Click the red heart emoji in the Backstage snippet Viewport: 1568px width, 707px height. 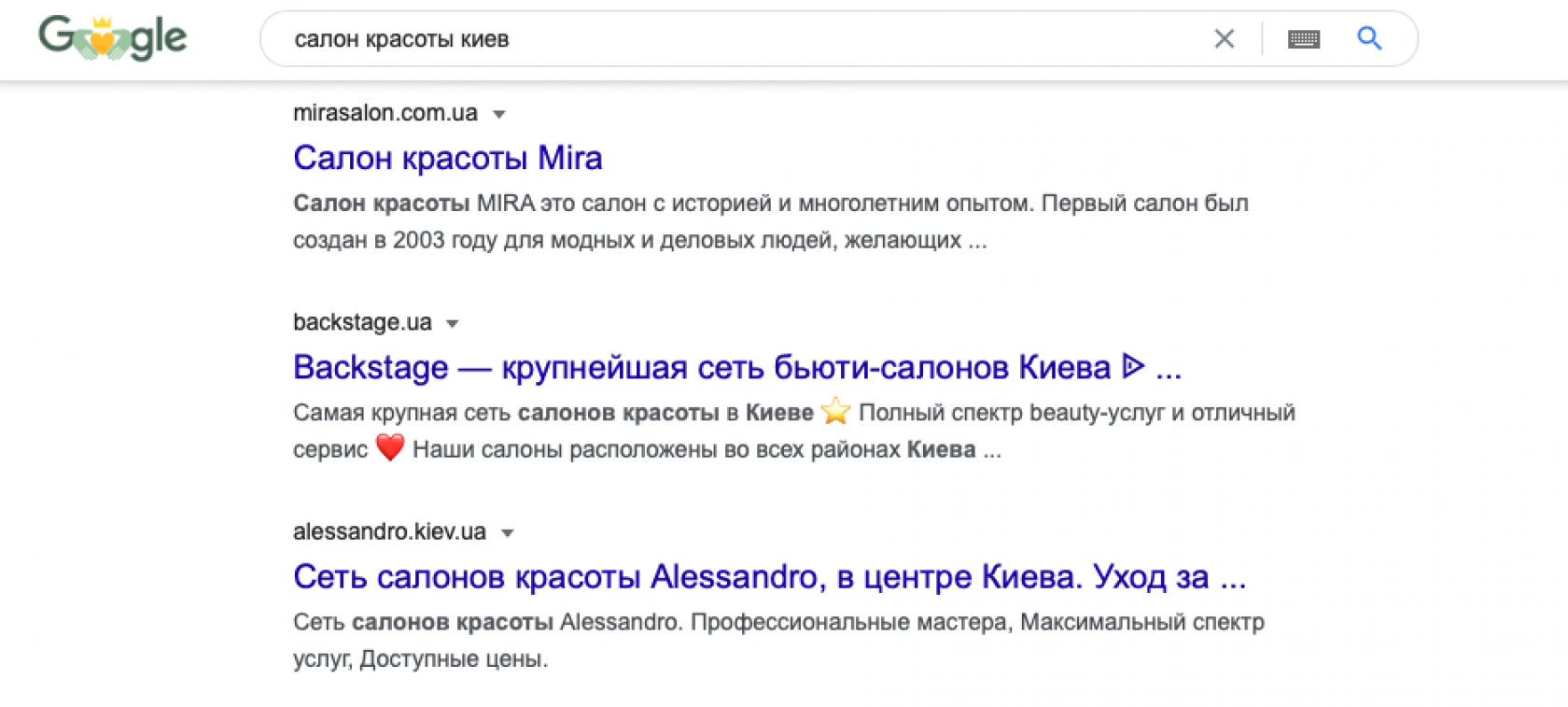click(x=390, y=448)
